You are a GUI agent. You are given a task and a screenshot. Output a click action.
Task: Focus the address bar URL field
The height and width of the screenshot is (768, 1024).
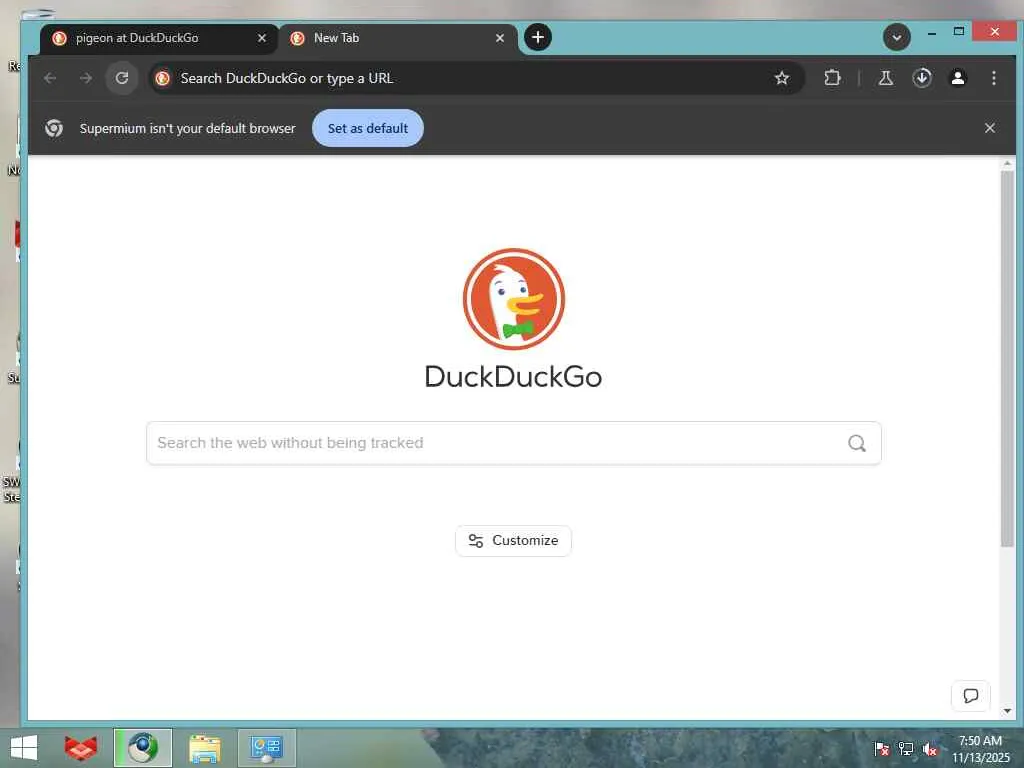coord(477,78)
